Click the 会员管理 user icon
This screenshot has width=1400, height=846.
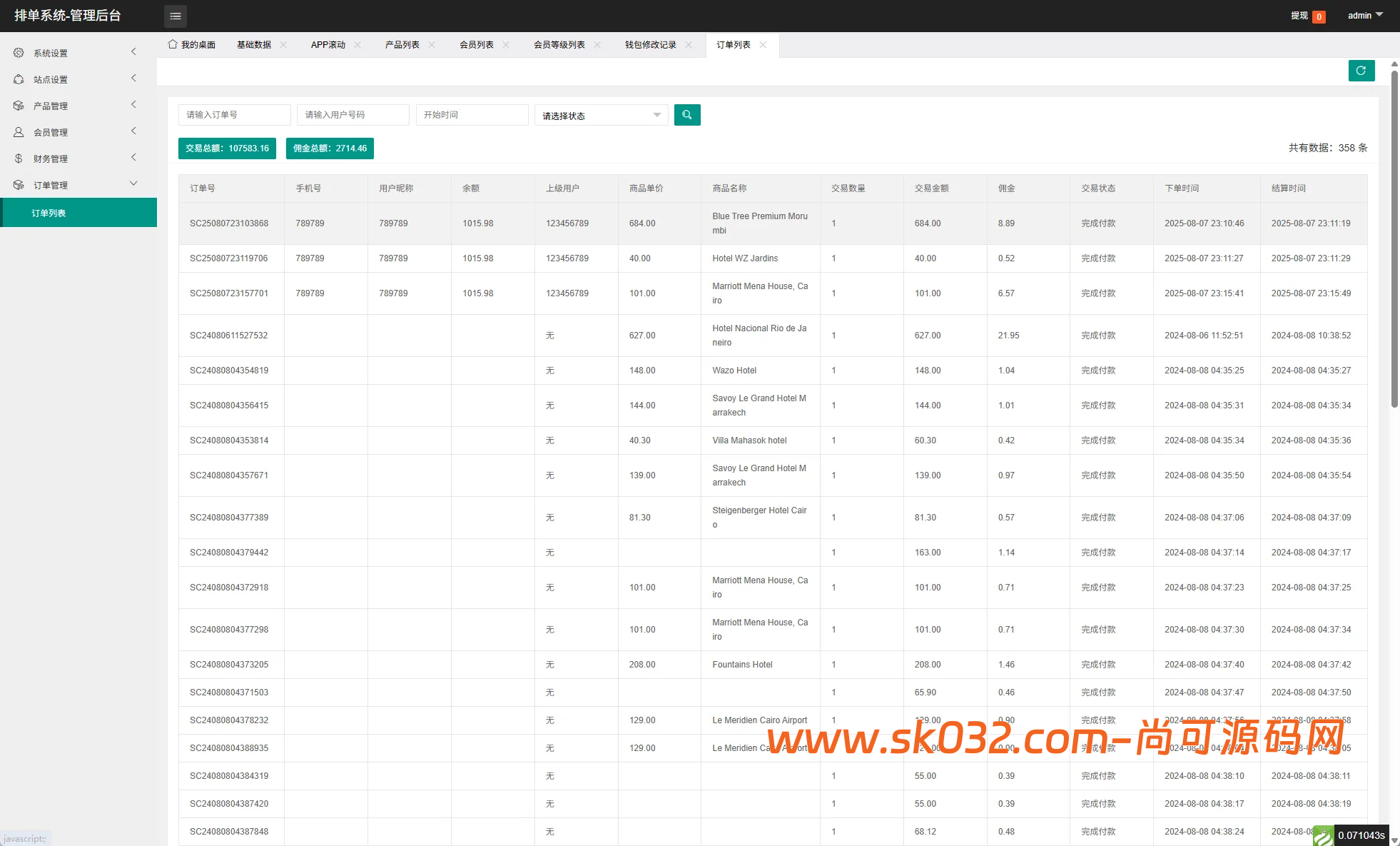point(19,132)
